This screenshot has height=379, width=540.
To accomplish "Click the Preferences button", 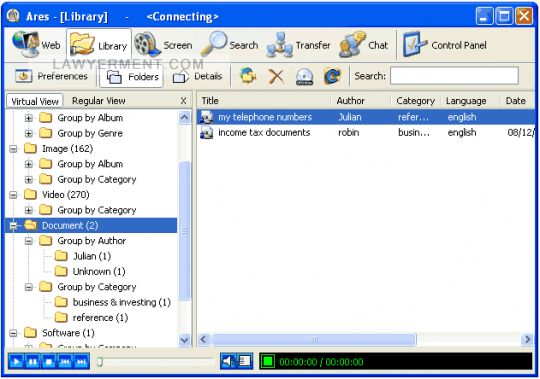I will coord(51,76).
